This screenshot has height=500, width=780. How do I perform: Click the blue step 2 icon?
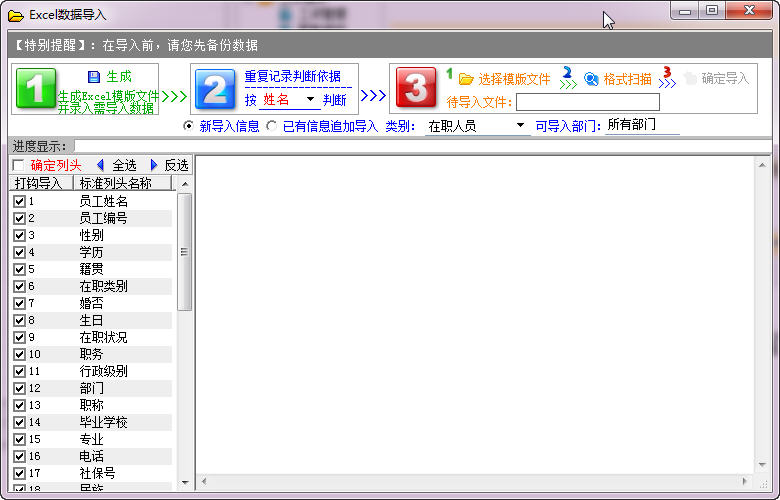215,90
